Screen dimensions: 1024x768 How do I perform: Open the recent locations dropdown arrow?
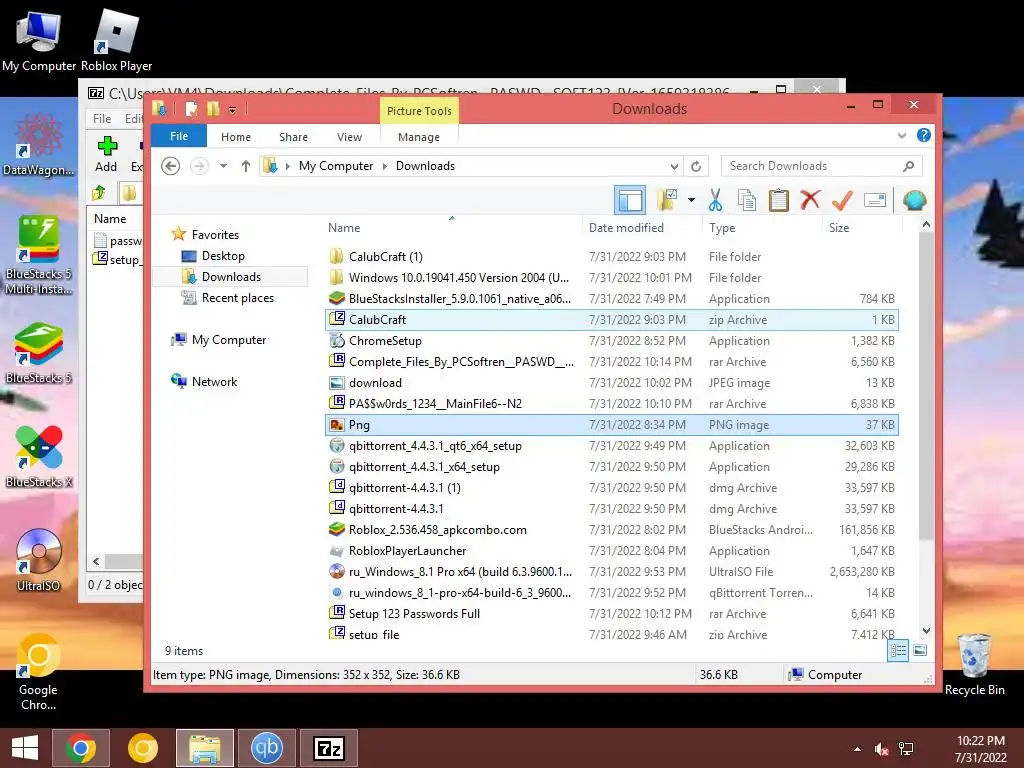point(223,166)
